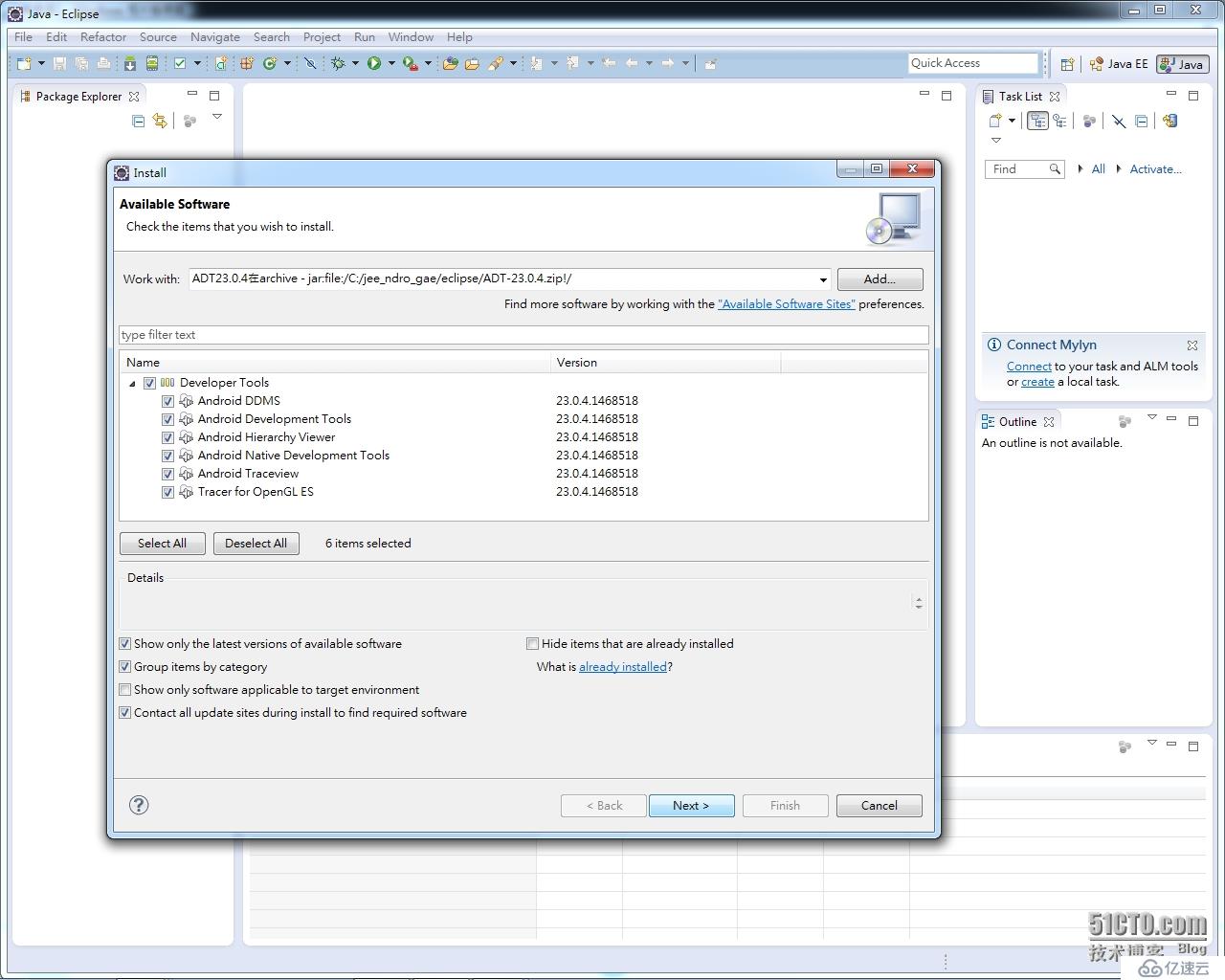Click Link with Editor in Package Explorer
Image resolution: width=1225 pixels, height=980 pixels.
click(x=160, y=121)
